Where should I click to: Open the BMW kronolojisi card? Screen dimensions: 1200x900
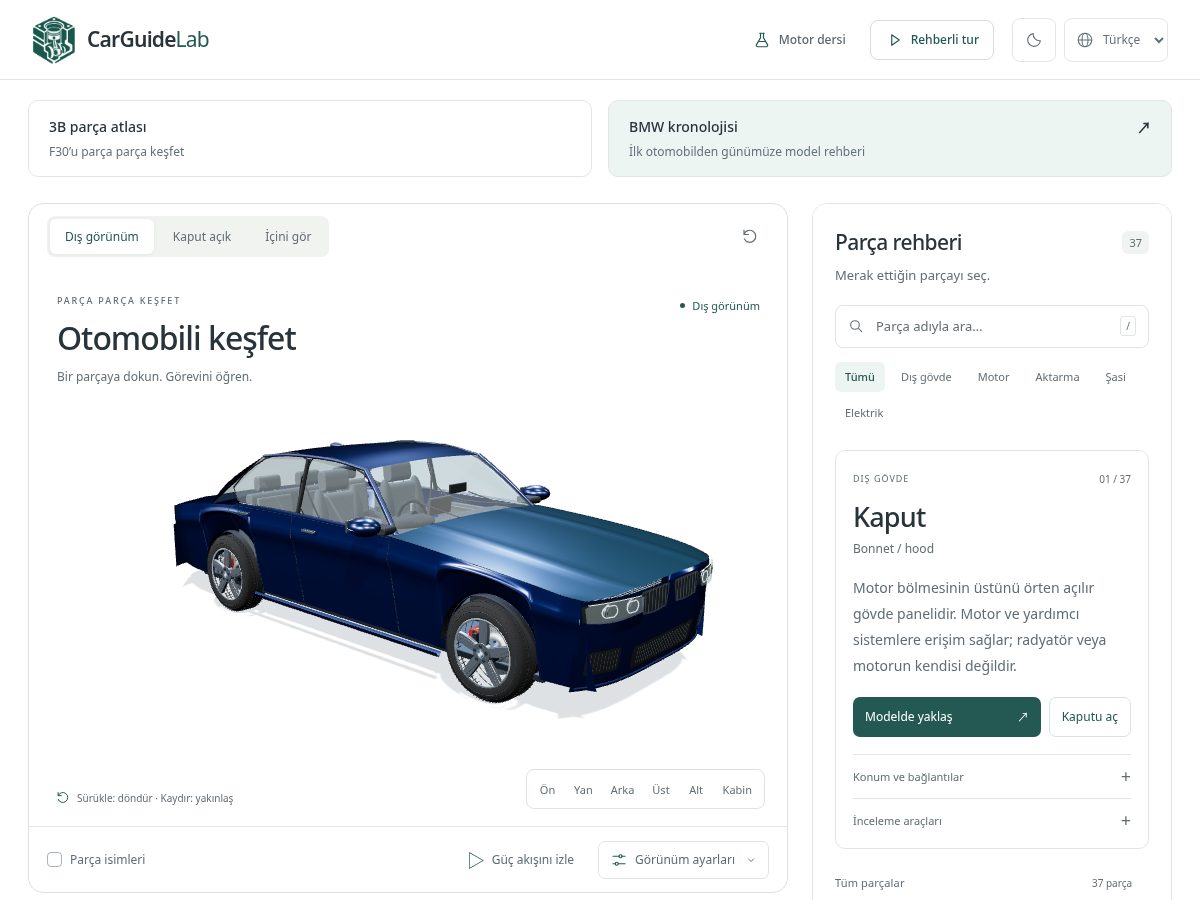(890, 138)
